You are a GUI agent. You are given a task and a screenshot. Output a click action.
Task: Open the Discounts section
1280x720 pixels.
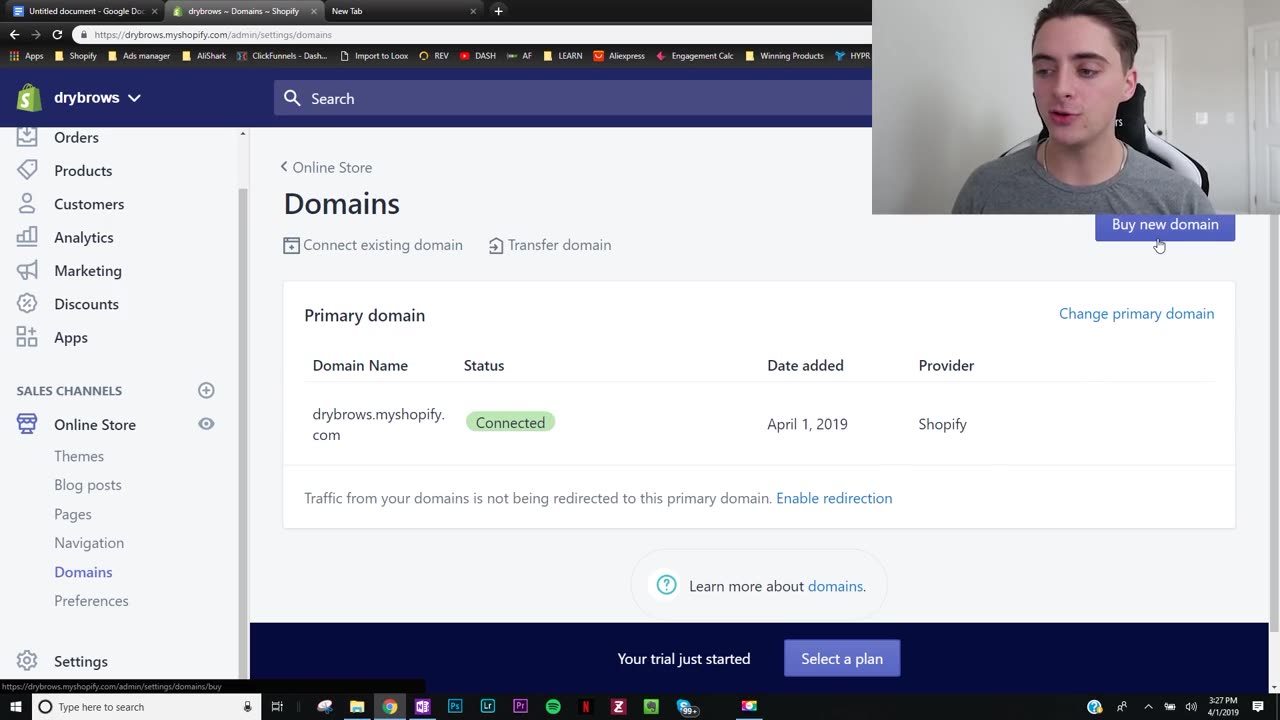point(86,304)
